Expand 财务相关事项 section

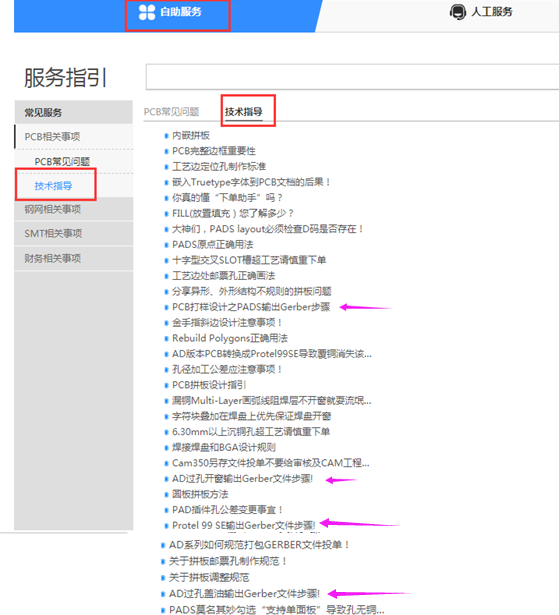tap(74, 258)
